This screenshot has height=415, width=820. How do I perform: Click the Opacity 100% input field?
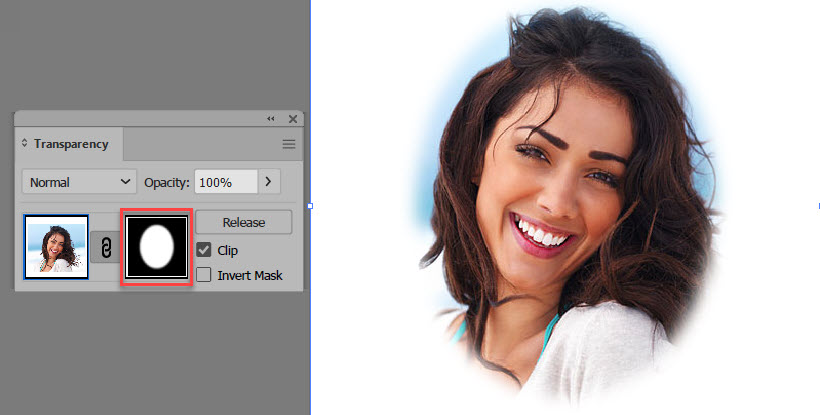pos(226,182)
